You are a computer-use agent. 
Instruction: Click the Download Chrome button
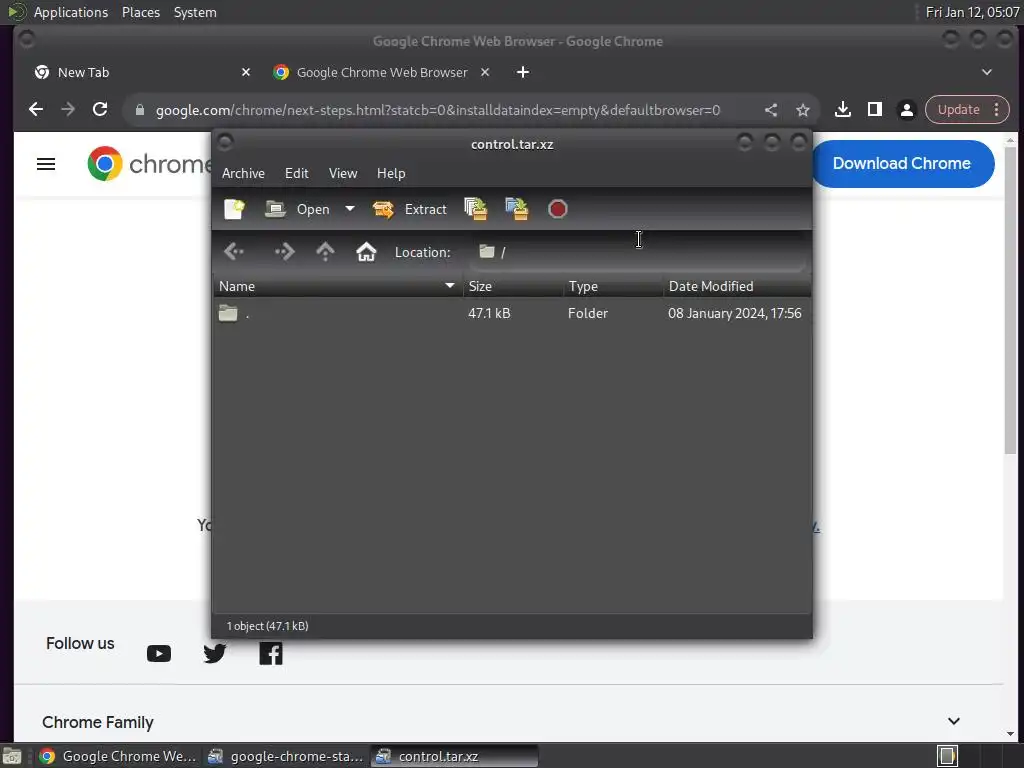pos(902,164)
